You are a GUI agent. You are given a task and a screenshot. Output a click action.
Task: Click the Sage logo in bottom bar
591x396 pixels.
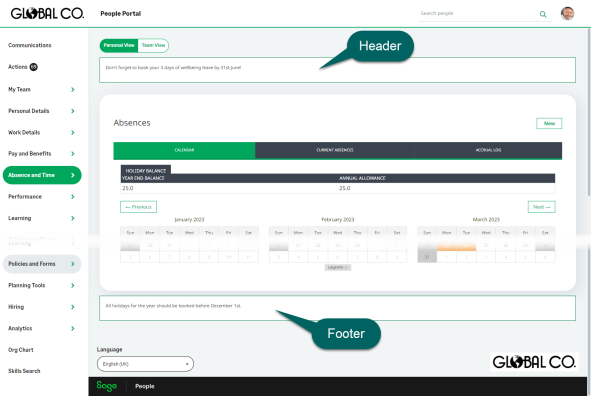point(106,386)
